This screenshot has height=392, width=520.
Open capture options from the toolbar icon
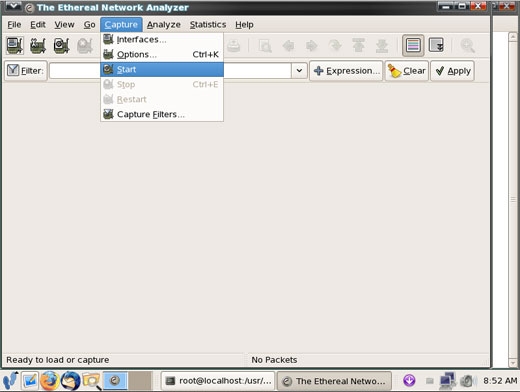coord(38,45)
